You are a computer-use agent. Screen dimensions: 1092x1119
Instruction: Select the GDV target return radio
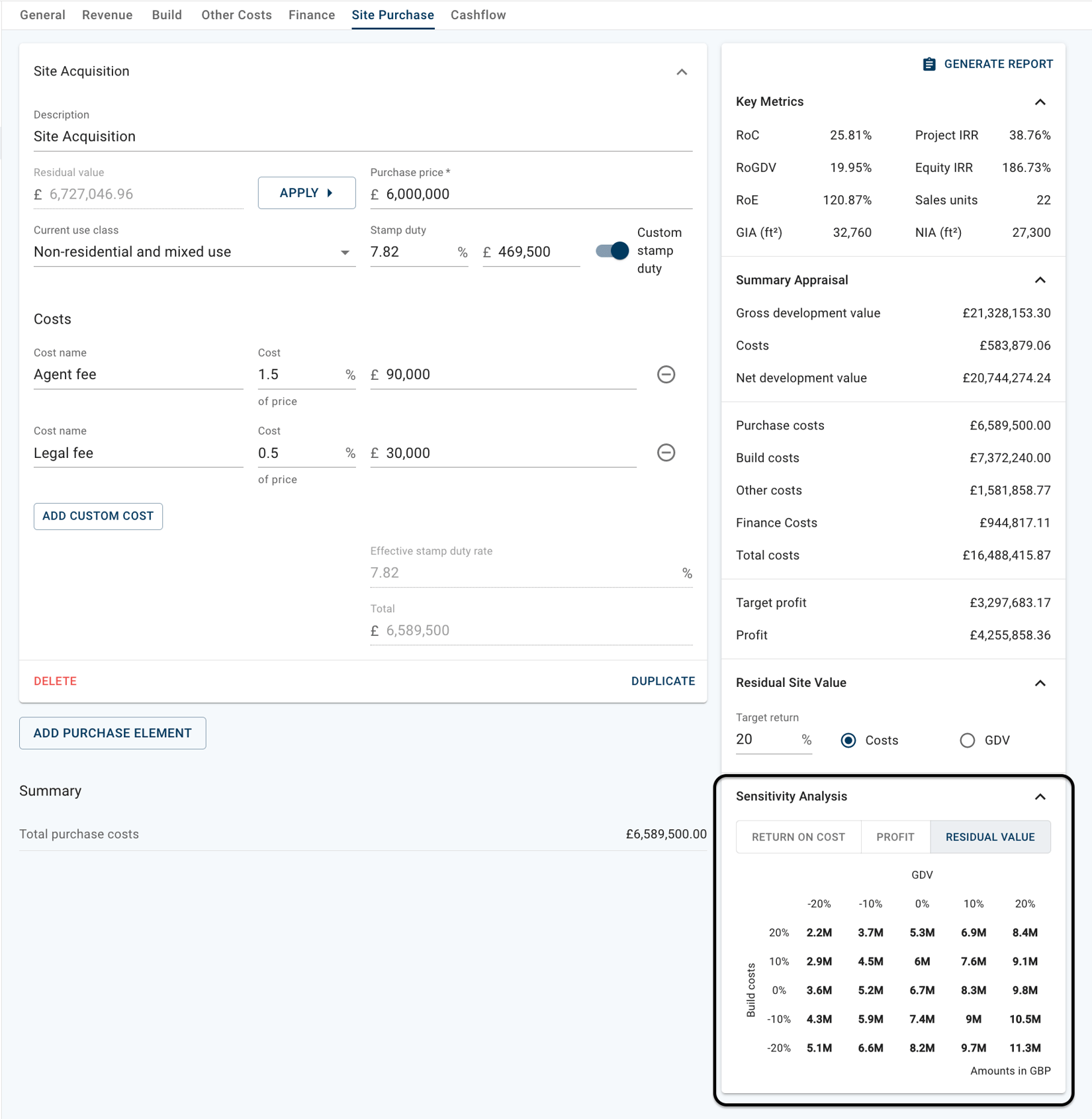click(968, 740)
